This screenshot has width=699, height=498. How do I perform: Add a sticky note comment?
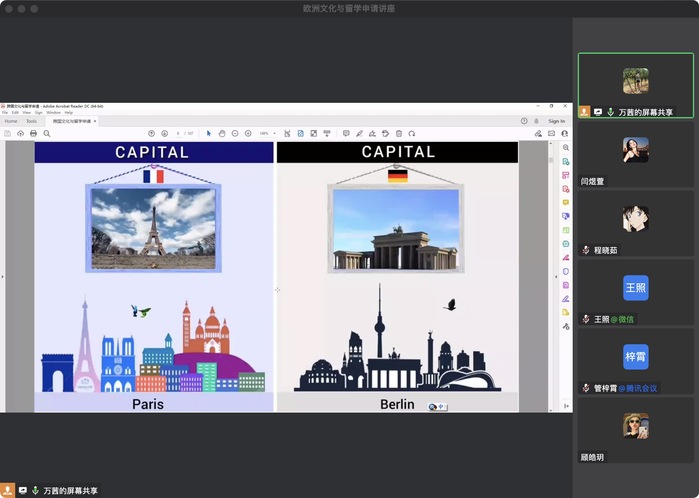346,133
